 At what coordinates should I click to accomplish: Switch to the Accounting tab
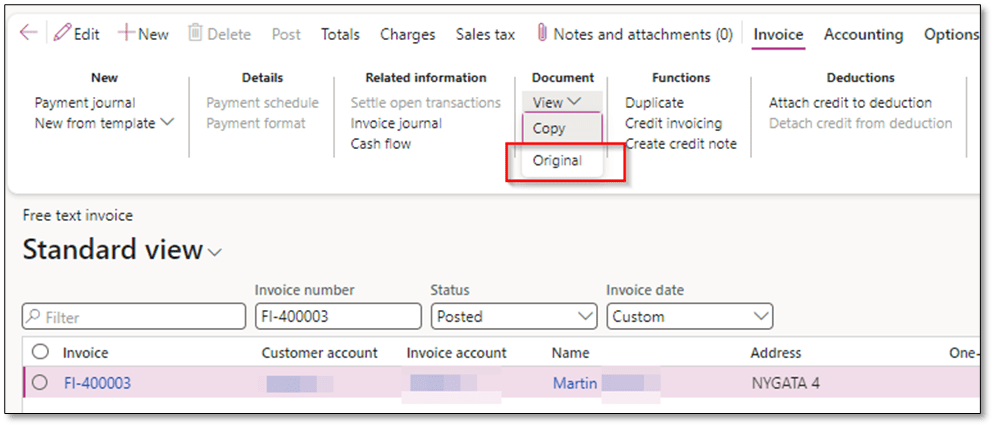863,34
